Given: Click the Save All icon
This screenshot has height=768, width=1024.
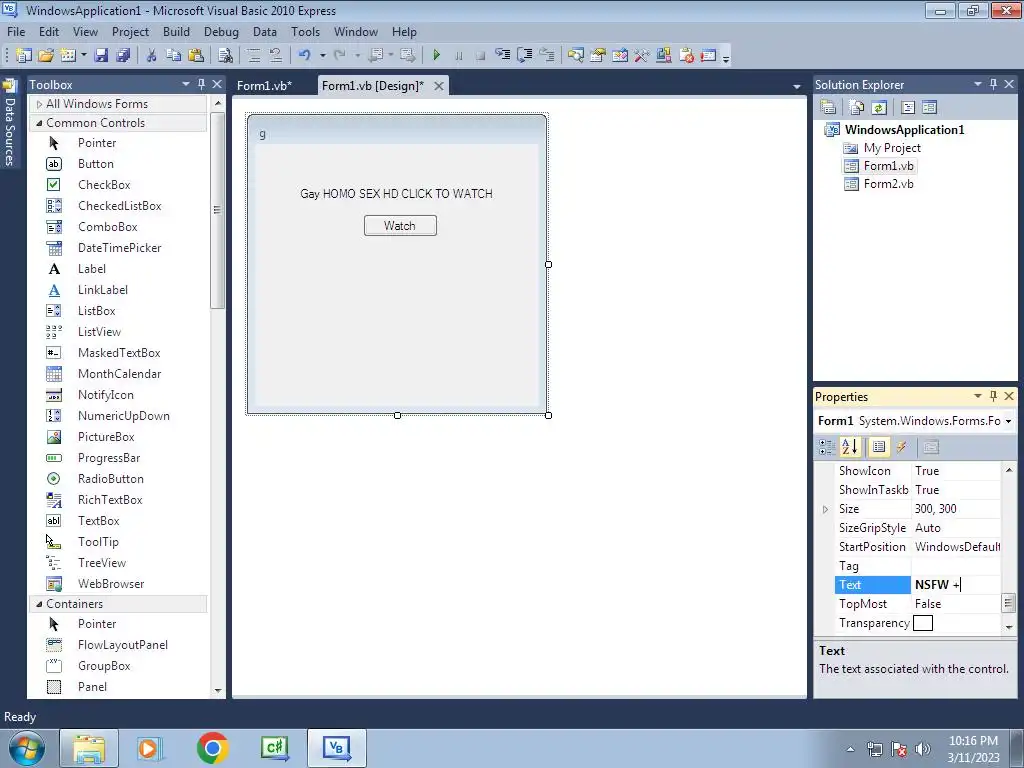Looking at the screenshot, I should pyautogui.click(x=123, y=56).
